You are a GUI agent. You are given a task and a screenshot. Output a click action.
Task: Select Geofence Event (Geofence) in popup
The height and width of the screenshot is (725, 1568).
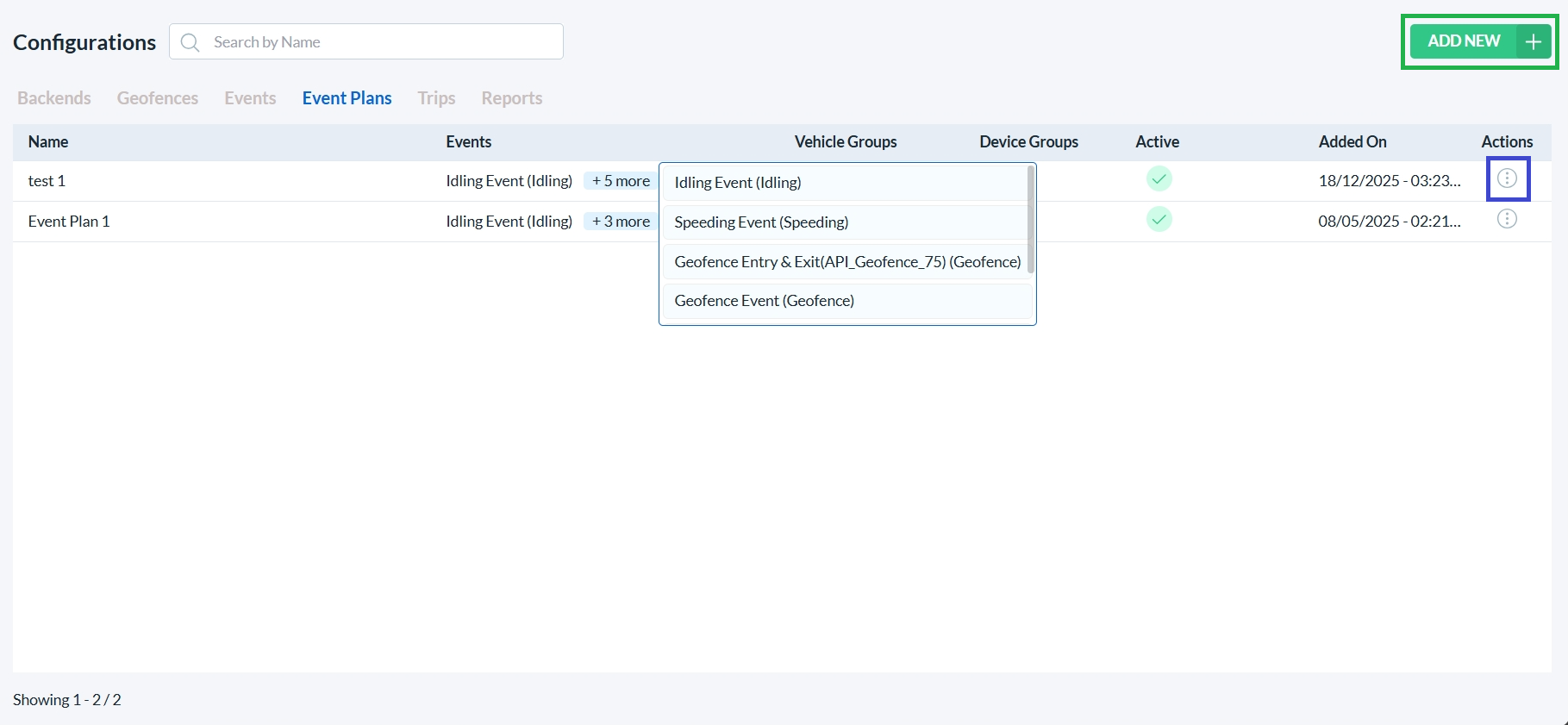[x=764, y=301]
